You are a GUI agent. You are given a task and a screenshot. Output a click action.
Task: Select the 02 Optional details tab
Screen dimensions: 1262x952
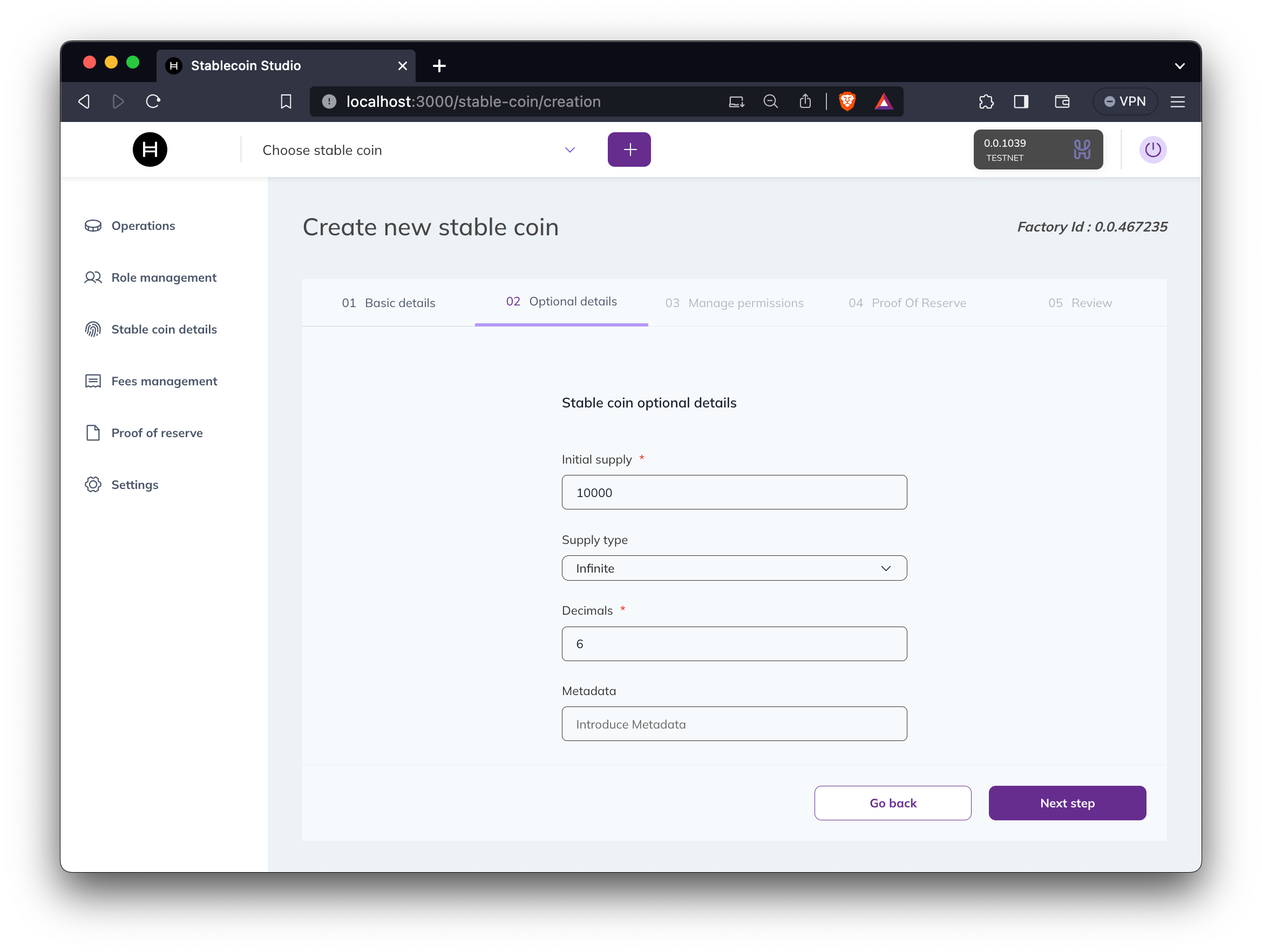(561, 302)
